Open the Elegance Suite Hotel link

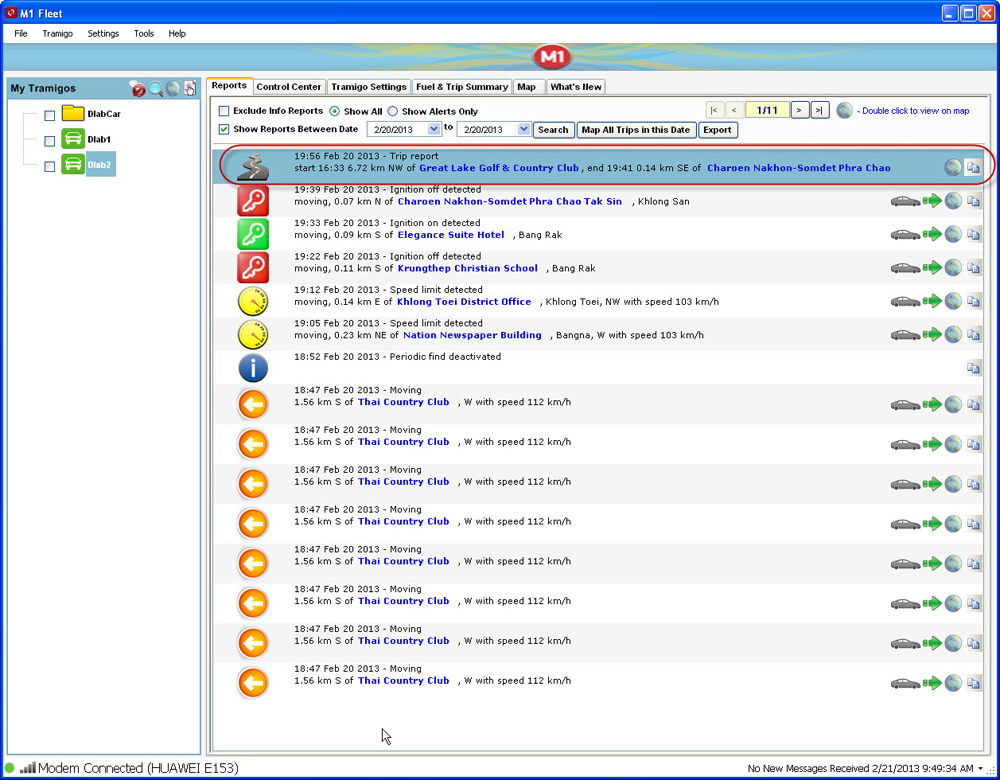pos(451,235)
